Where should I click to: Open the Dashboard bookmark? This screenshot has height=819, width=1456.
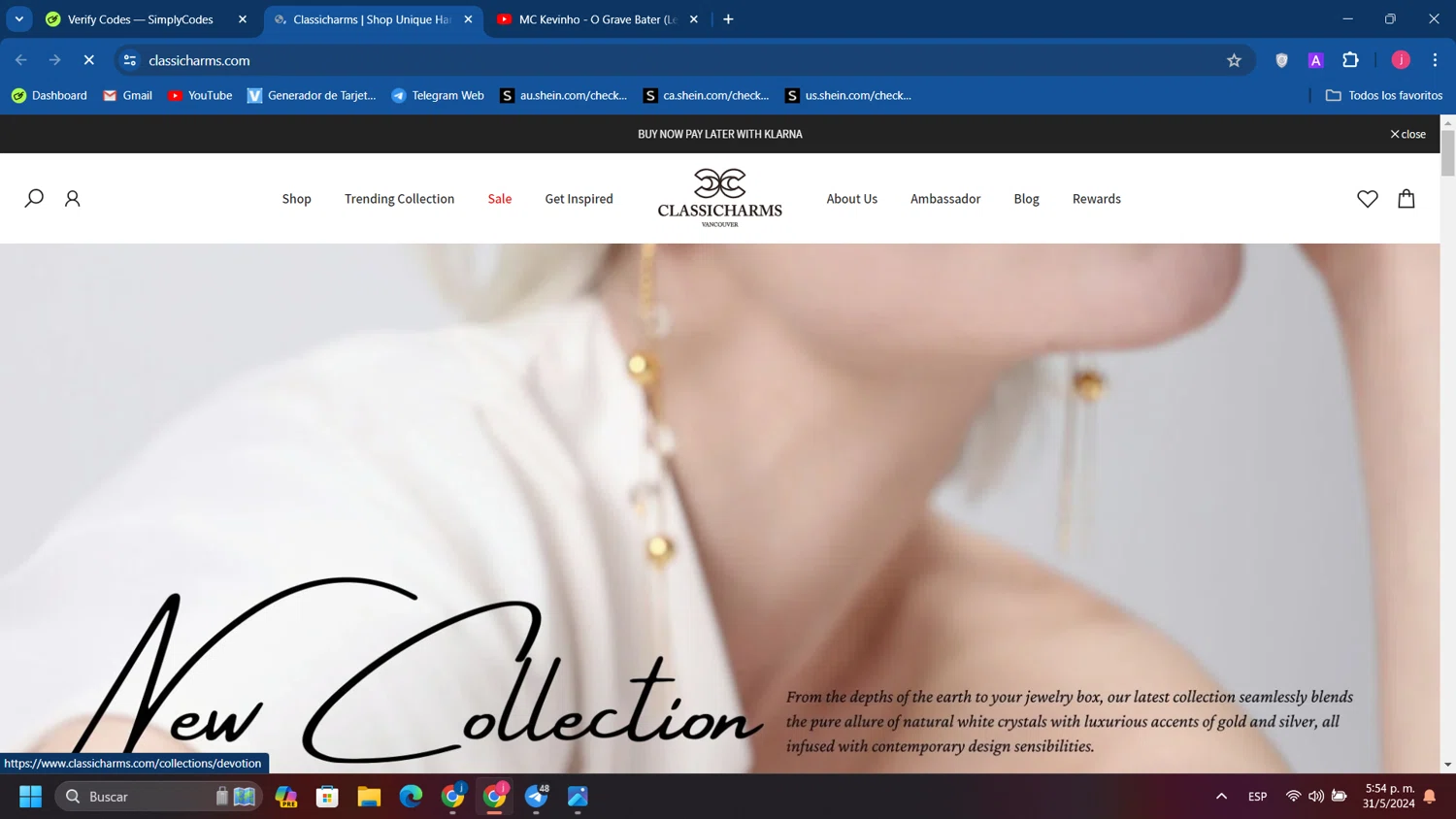49,95
